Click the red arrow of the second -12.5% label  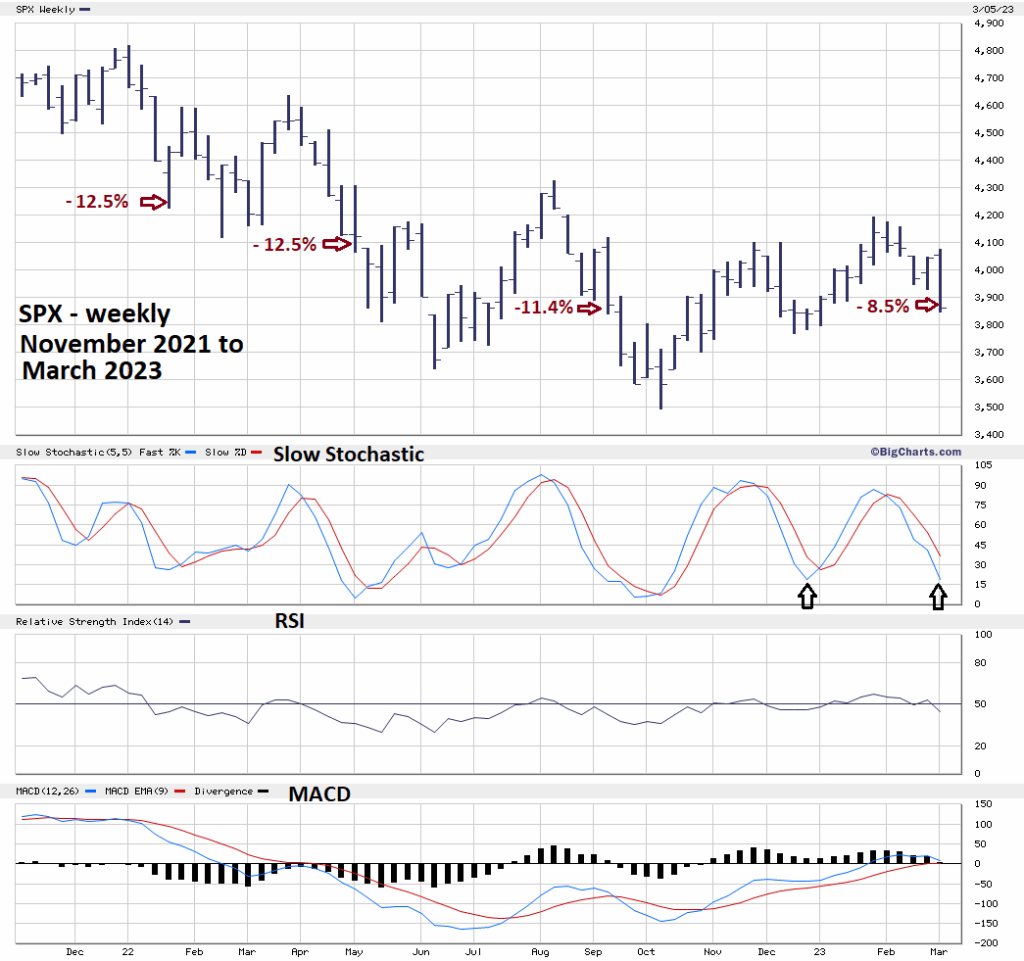click(x=337, y=243)
